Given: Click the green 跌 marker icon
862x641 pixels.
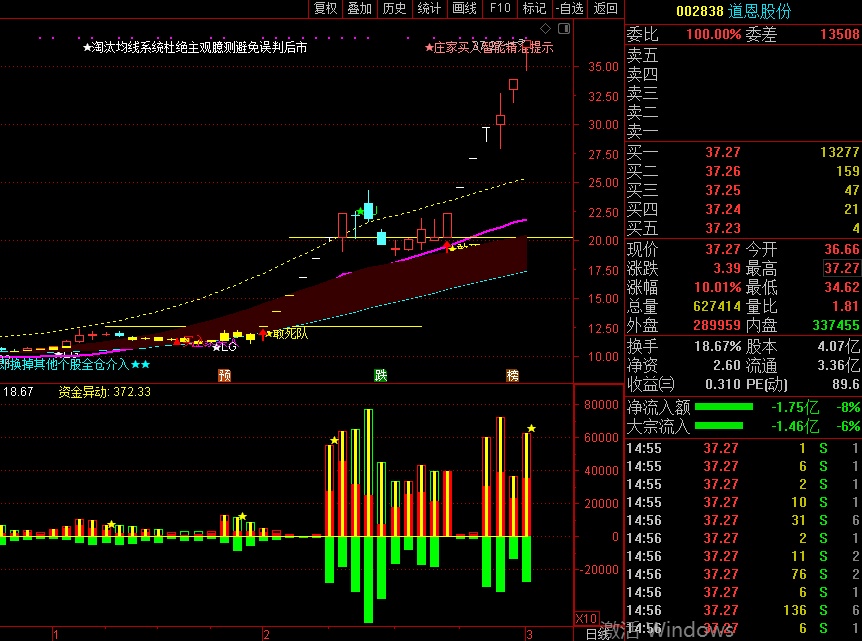Looking at the screenshot, I should [x=380, y=375].
